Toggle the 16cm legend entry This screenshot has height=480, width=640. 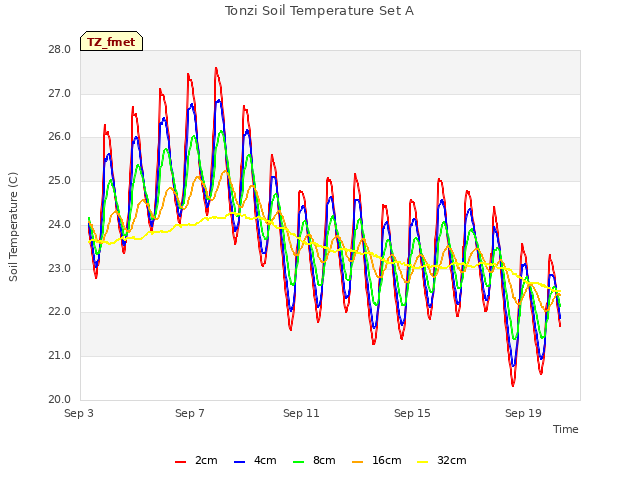point(376,460)
